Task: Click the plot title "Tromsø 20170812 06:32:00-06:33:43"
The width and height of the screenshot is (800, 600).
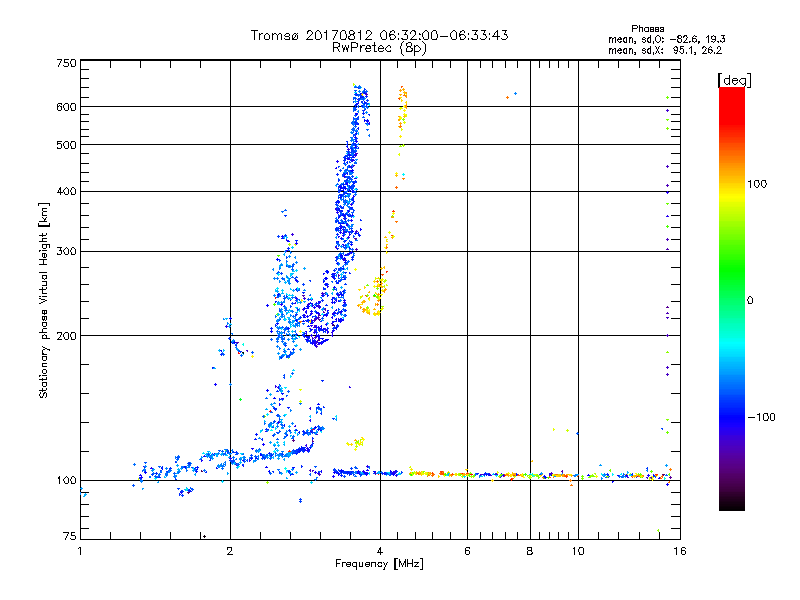Action: [x=379, y=35]
